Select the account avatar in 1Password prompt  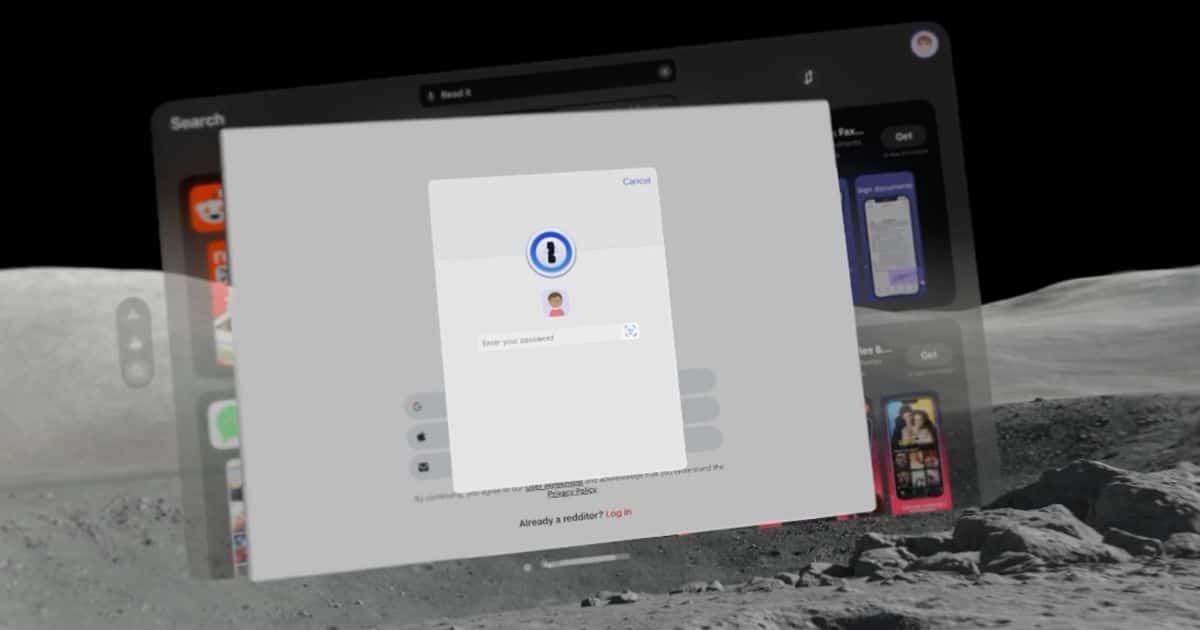pos(556,303)
